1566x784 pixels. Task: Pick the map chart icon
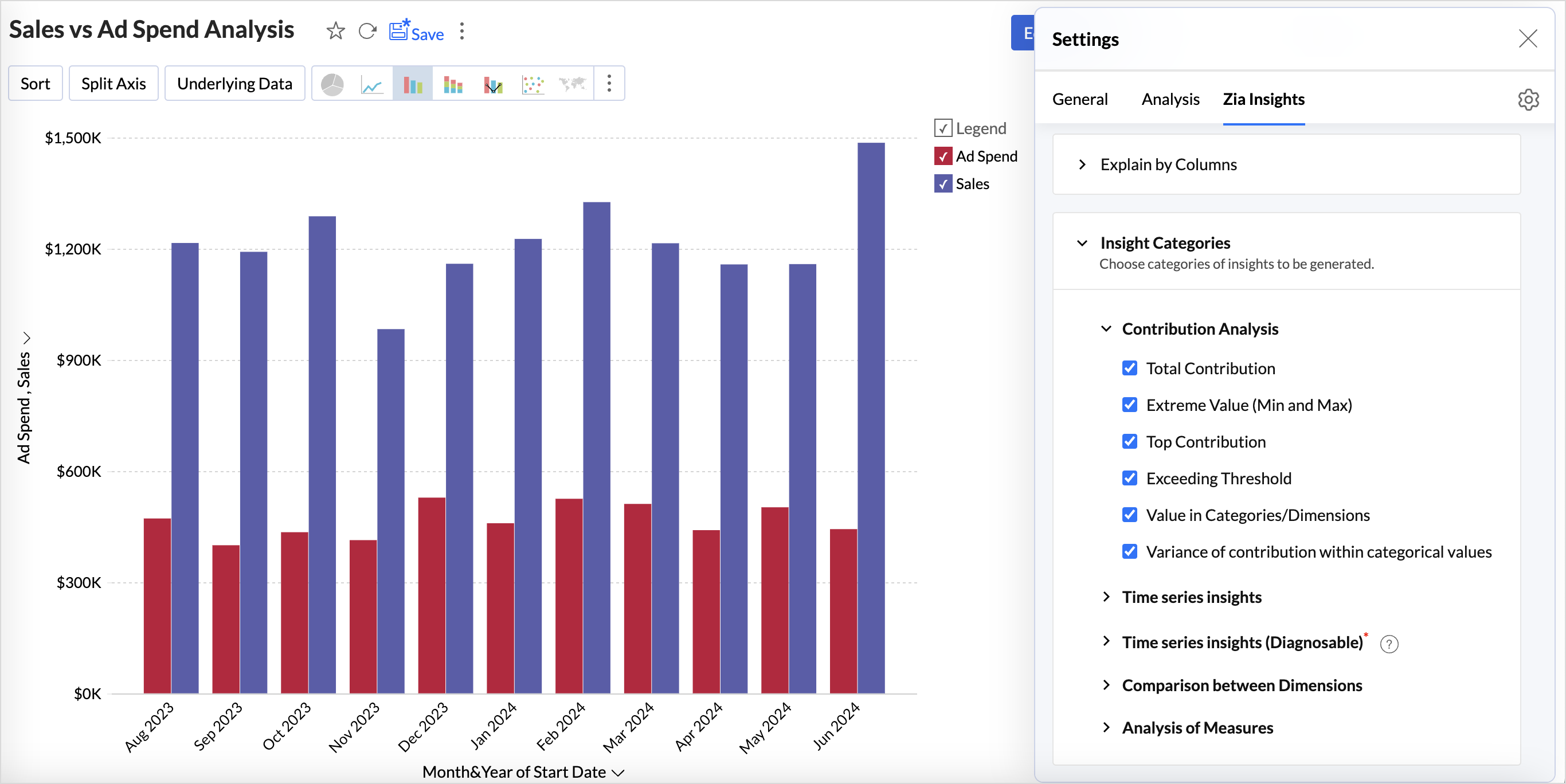pyautogui.click(x=573, y=84)
